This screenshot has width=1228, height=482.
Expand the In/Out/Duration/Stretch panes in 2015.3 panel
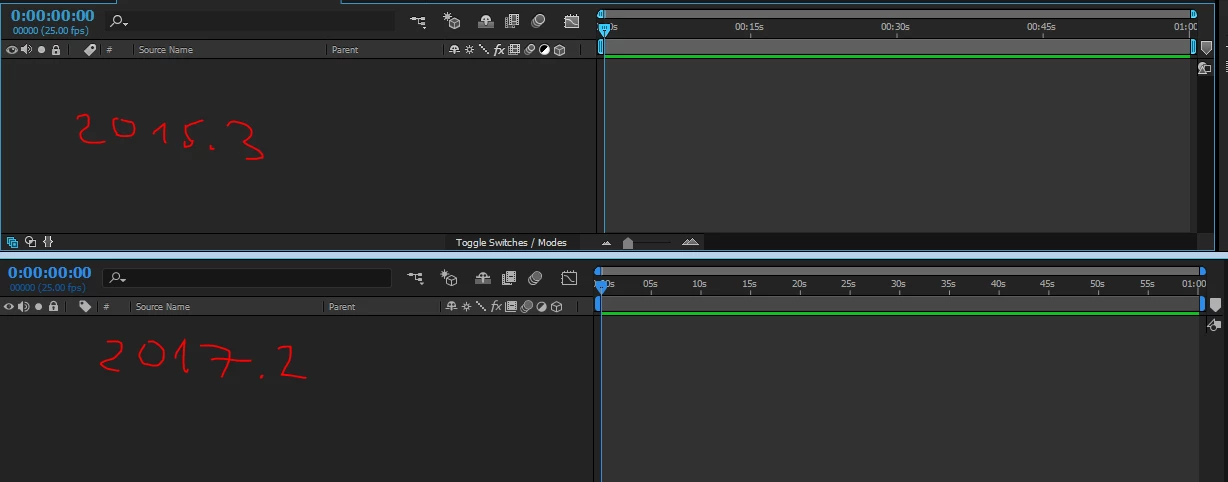click(x=48, y=242)
